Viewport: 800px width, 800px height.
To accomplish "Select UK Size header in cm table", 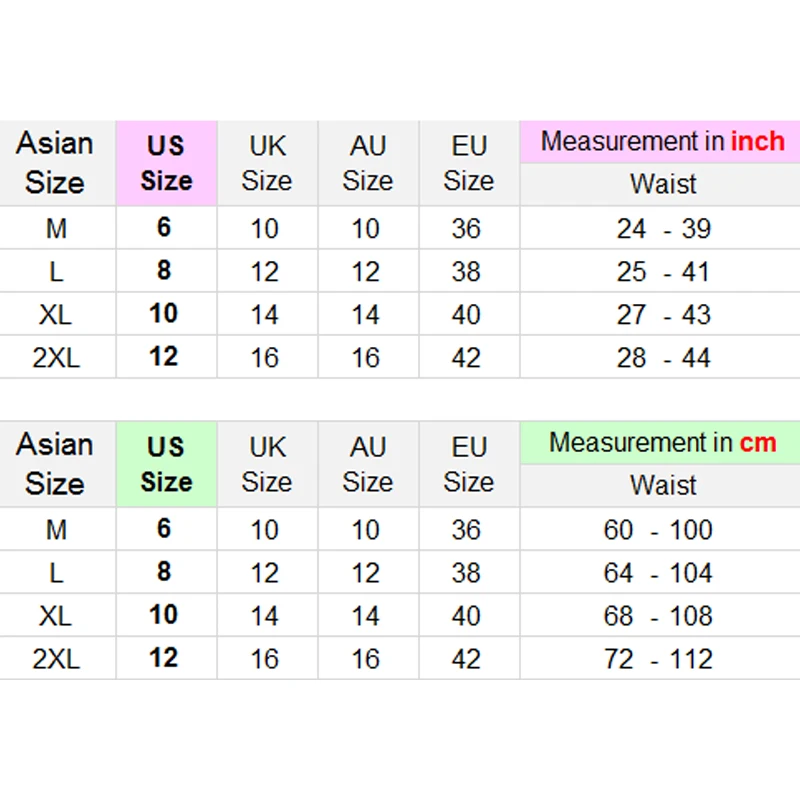I will click(x=267, y=464).
